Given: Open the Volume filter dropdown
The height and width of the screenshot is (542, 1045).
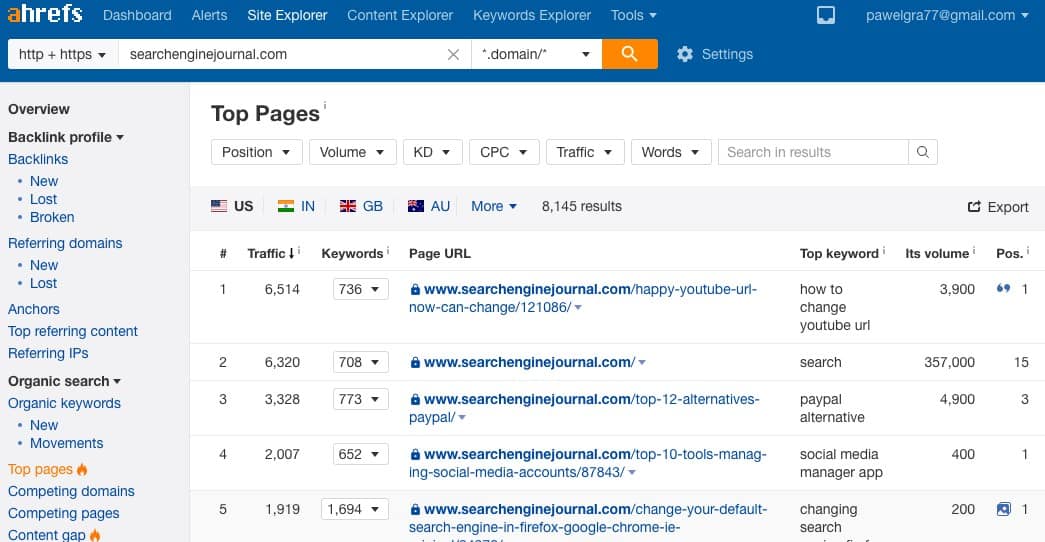Looking at the screenshot, I should [353, 152].
